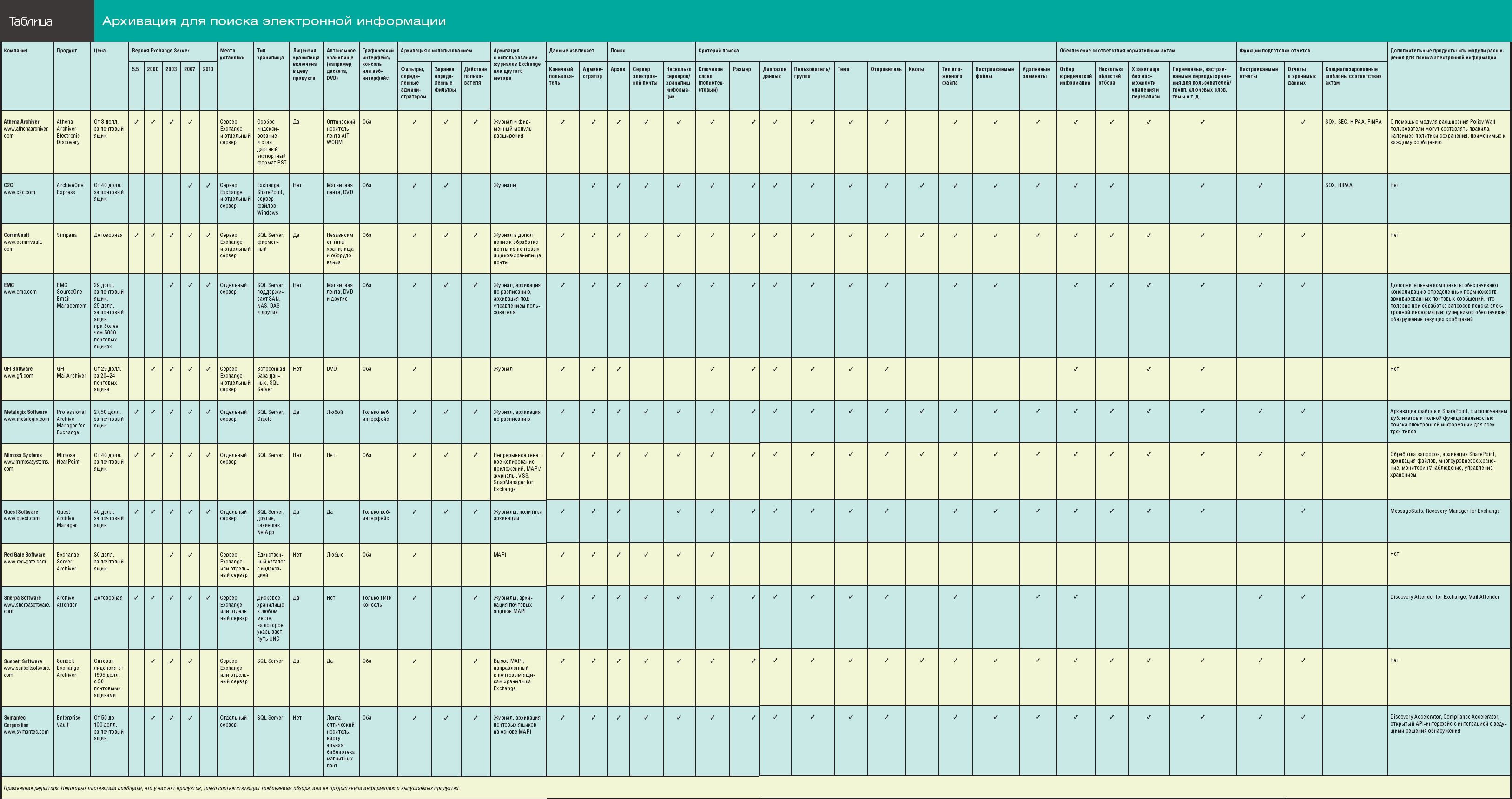Click C2C's checkmark in the 2010 column
Screen dimensions: 1512x799
pos(208,186)
